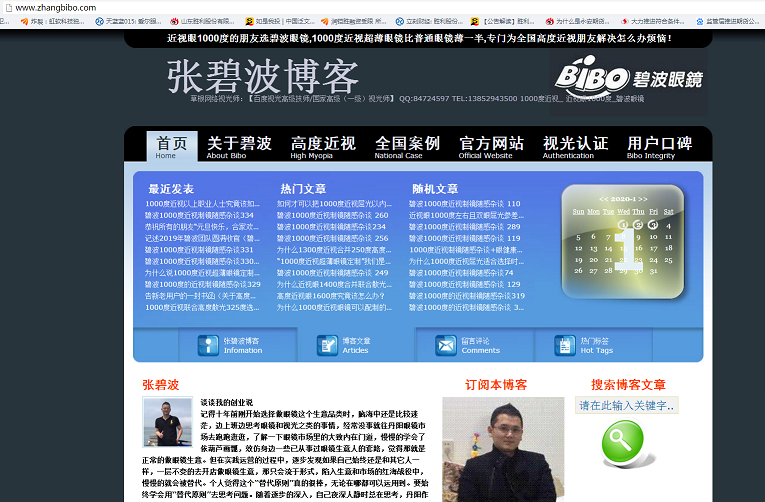Click the Hot Tags notepad icon
The height and width of the screenshot is (502, 765).
(x=564, y=345)
